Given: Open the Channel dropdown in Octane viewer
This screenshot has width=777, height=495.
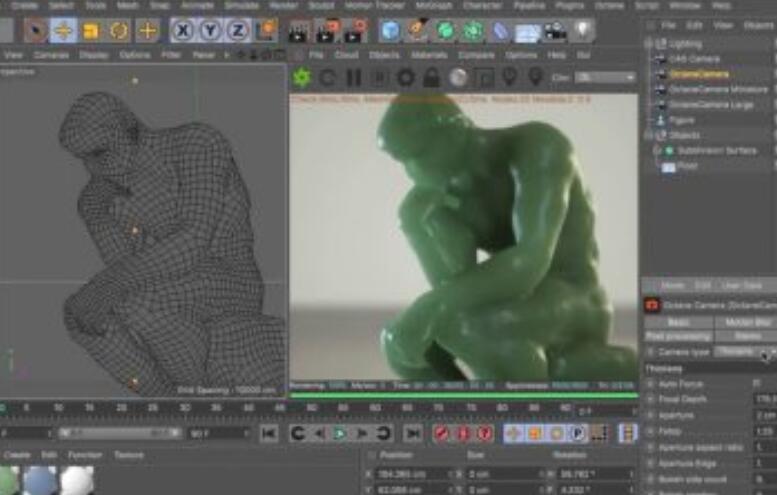Looking at the screenshot, I should pos(605,78).
